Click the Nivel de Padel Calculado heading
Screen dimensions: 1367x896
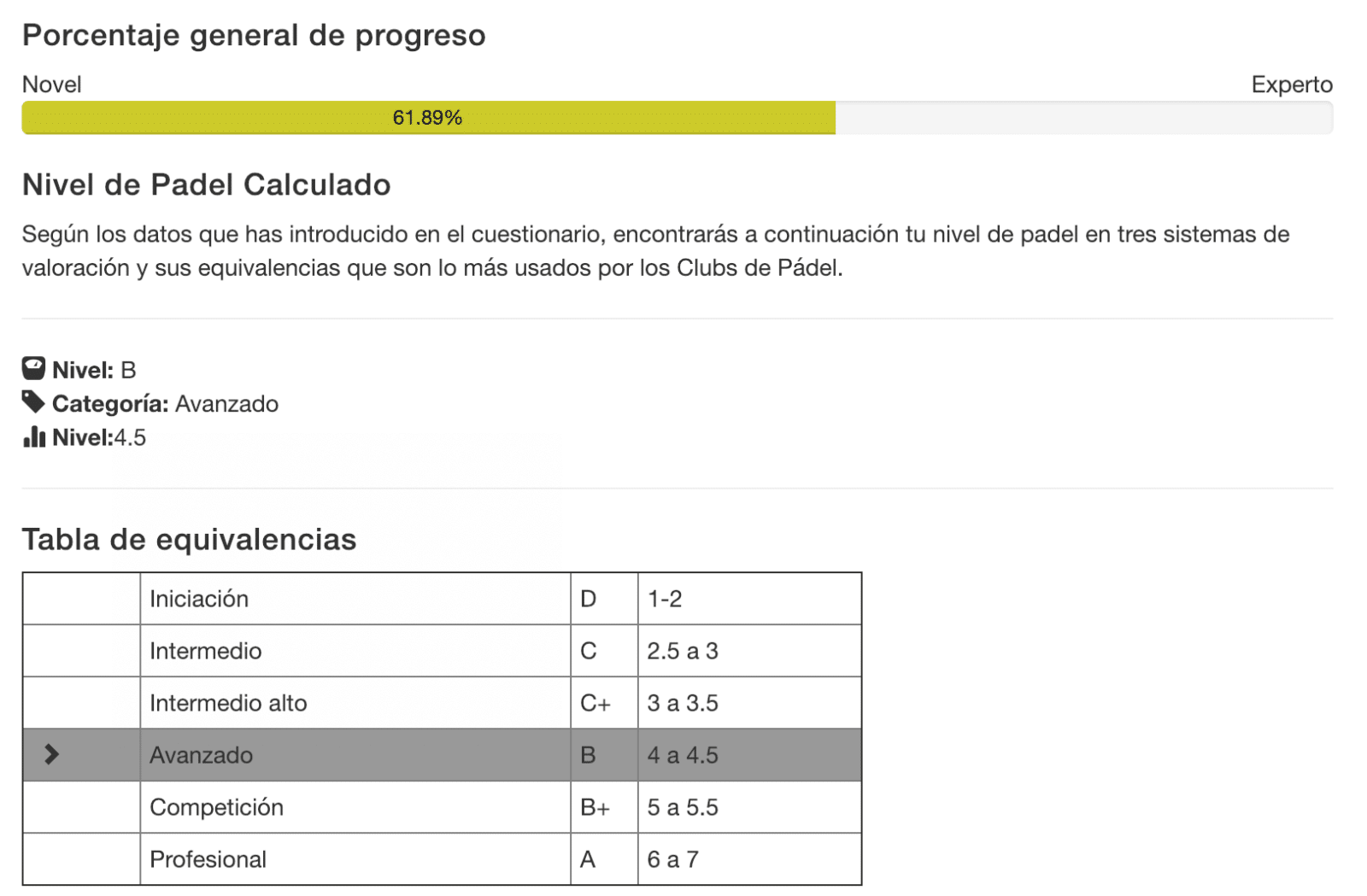pyautogui.click(x=206, y=184)
